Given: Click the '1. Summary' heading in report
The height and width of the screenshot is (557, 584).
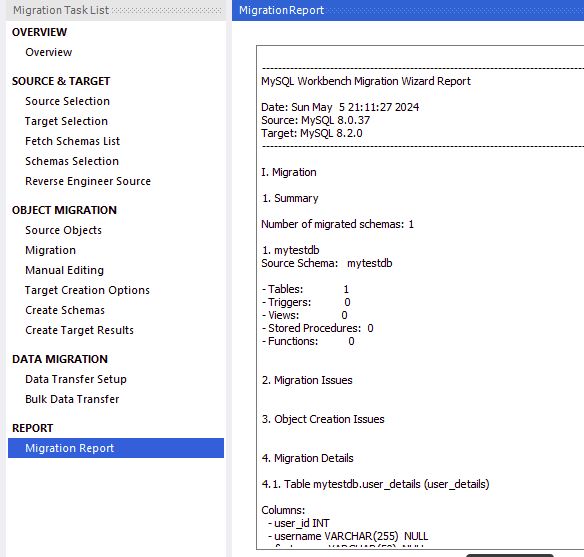Looking at the screenshot, I should (x=290, y=198).
